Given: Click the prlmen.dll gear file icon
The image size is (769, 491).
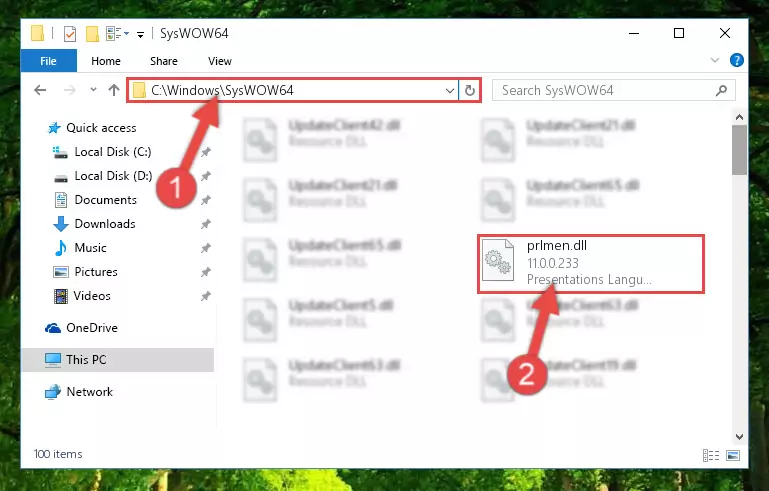Looking at the screenshot, I should (497, 260).
